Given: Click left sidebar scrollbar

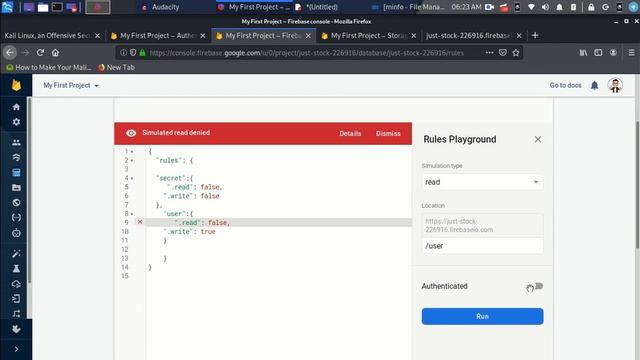Looking at the screenshot, I should pos(29,190).
